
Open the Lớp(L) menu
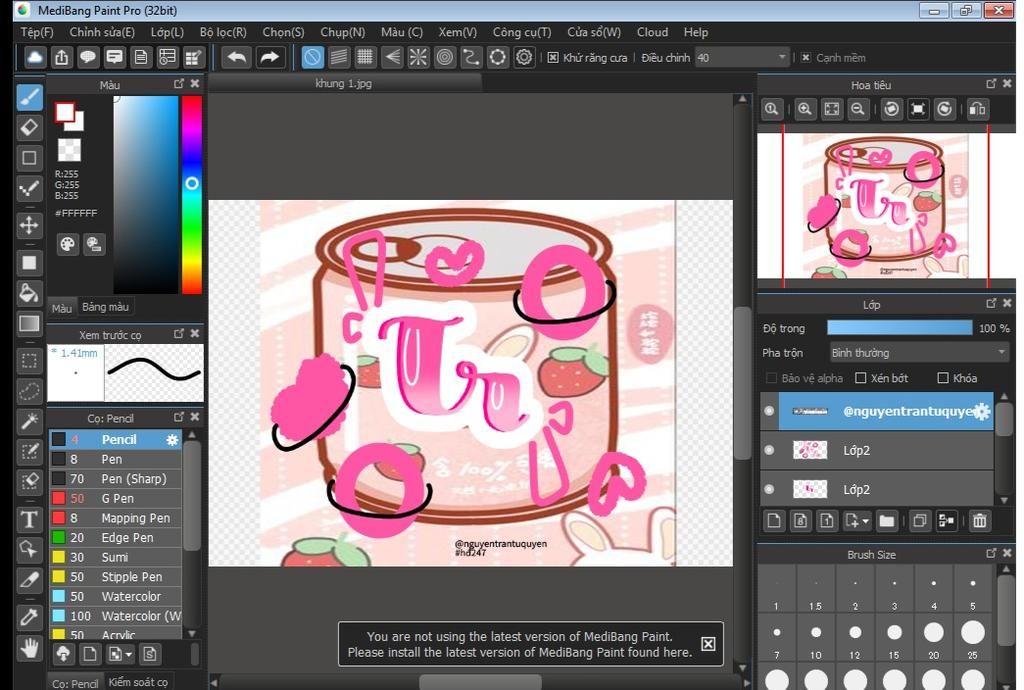pyautogui.click(x=167, y=32)
